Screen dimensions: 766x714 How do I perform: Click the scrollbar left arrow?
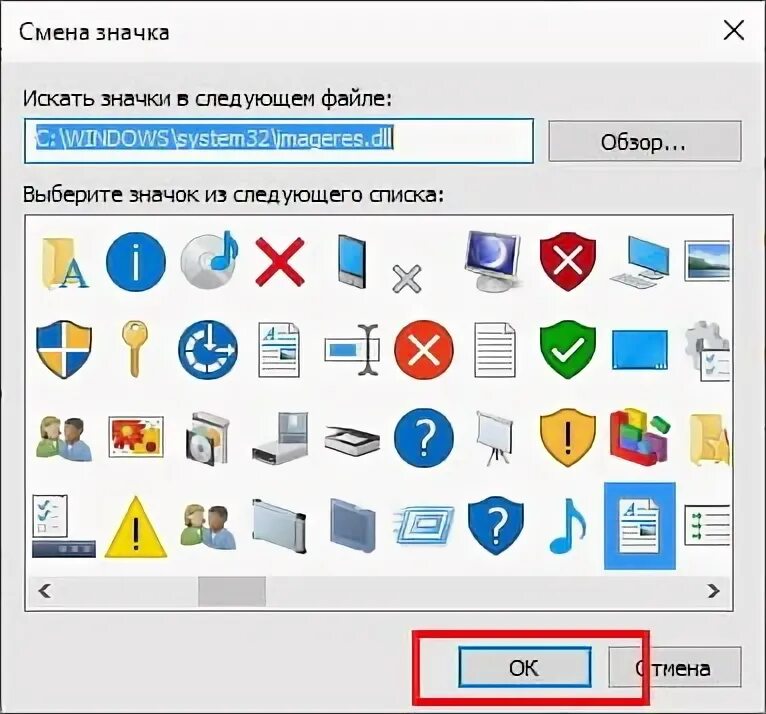coord(45,591)
